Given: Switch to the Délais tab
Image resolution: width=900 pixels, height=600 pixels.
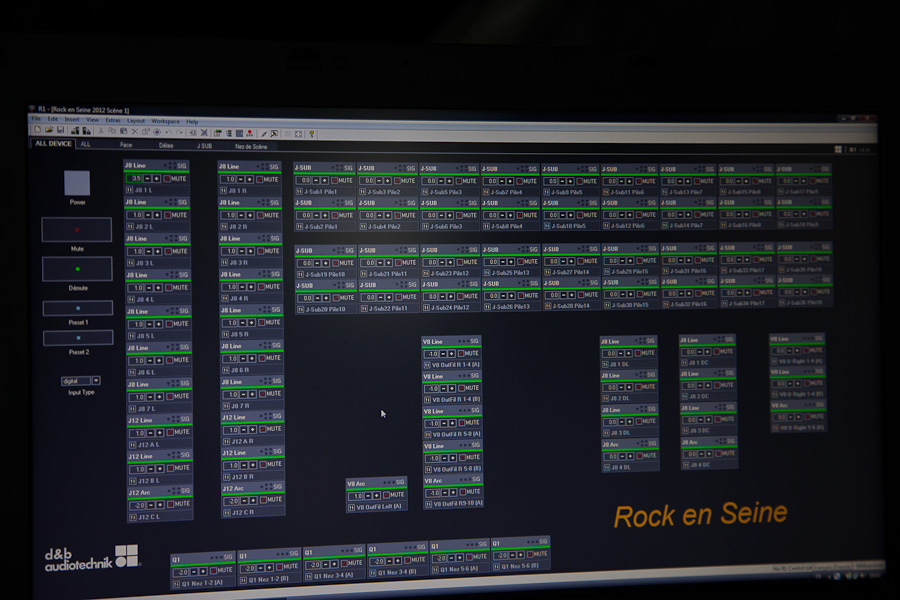Looking at the screenshot, I should tap(166, 145).
